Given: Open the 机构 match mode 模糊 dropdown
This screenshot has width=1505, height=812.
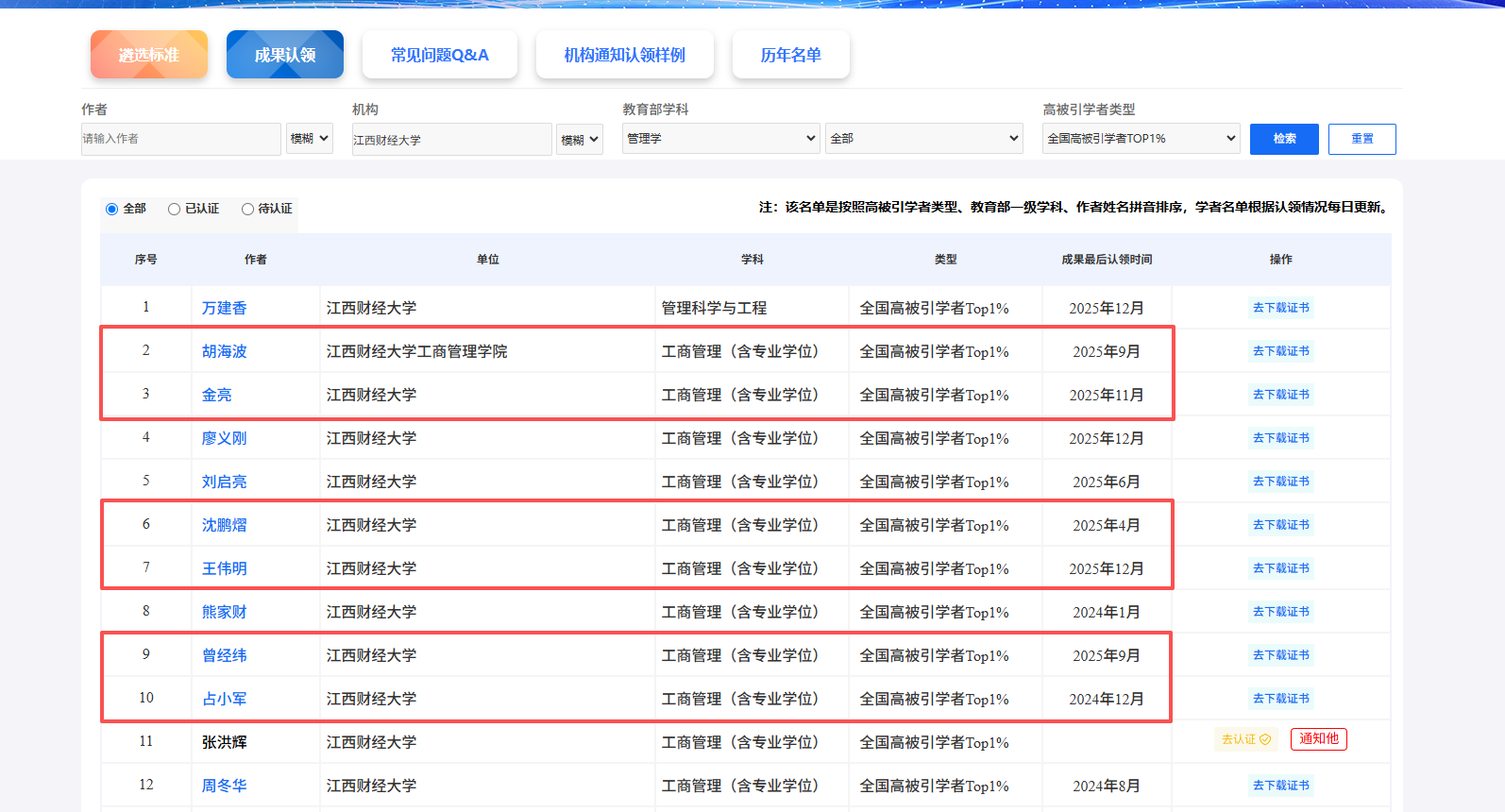Looking at the screenshot, I should (x=579, y=140).
